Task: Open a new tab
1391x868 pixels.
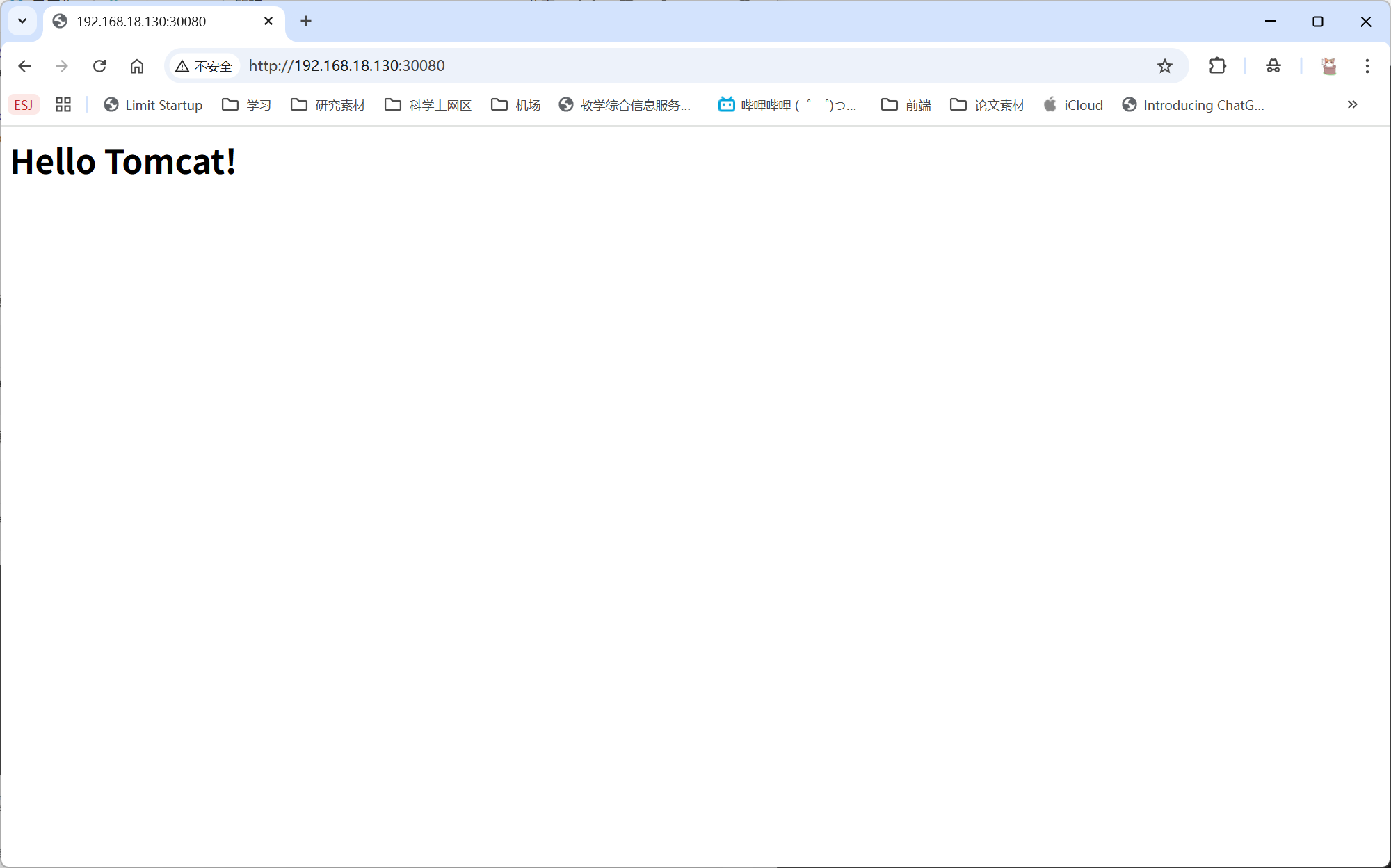Action: click(x=306, y=22)
